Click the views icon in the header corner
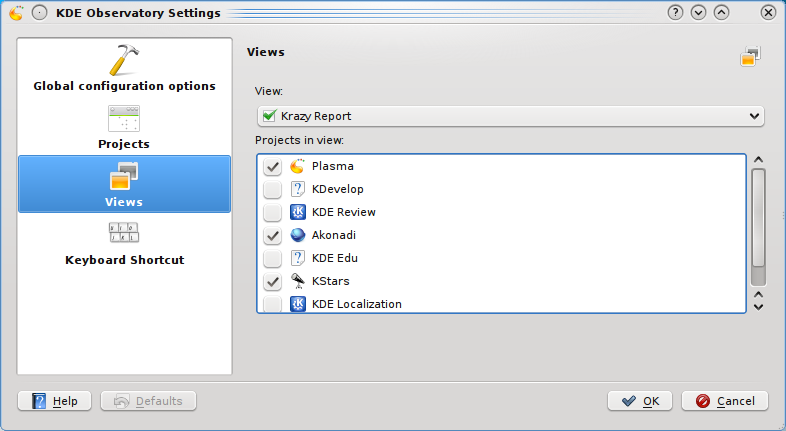 tap(751, 57)
